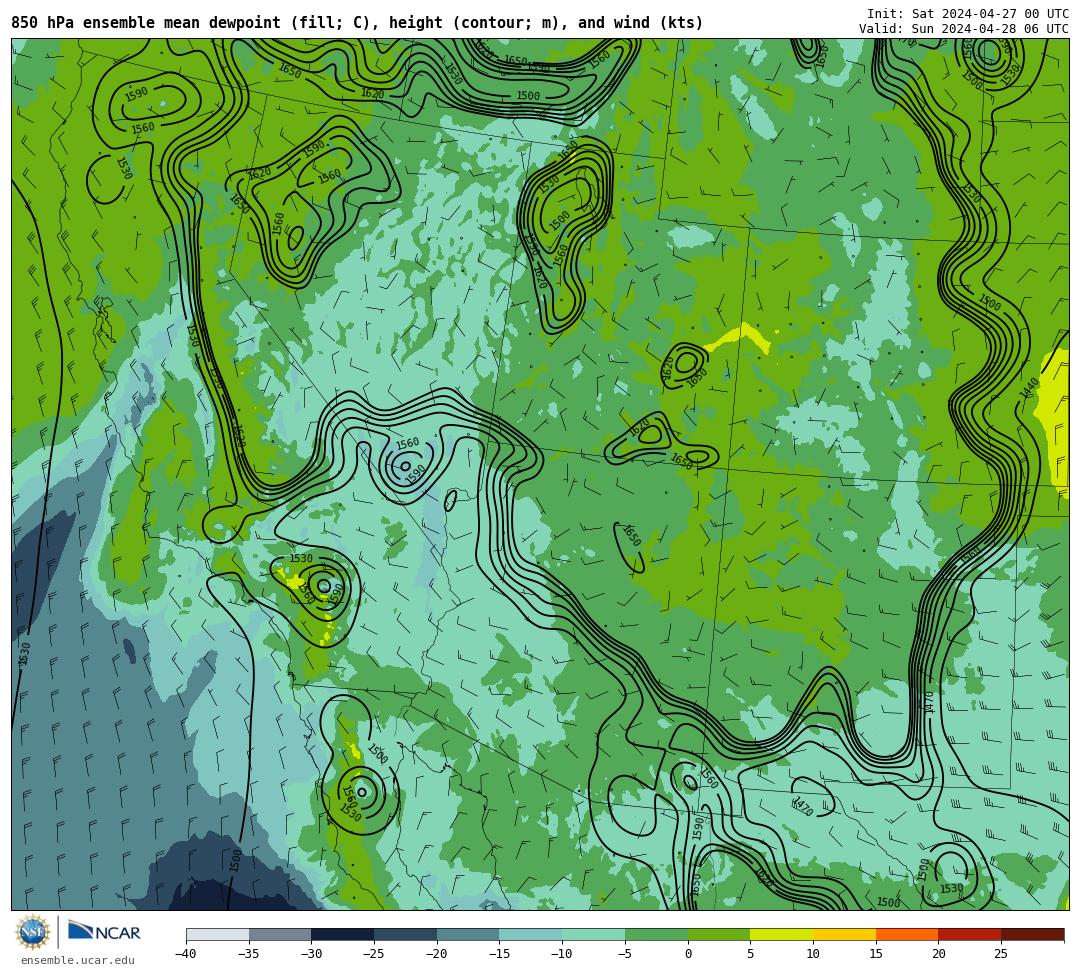Click the ensemble.ucar.edu text
This screenshot has width=1080, height=973.
pos(78,960)
